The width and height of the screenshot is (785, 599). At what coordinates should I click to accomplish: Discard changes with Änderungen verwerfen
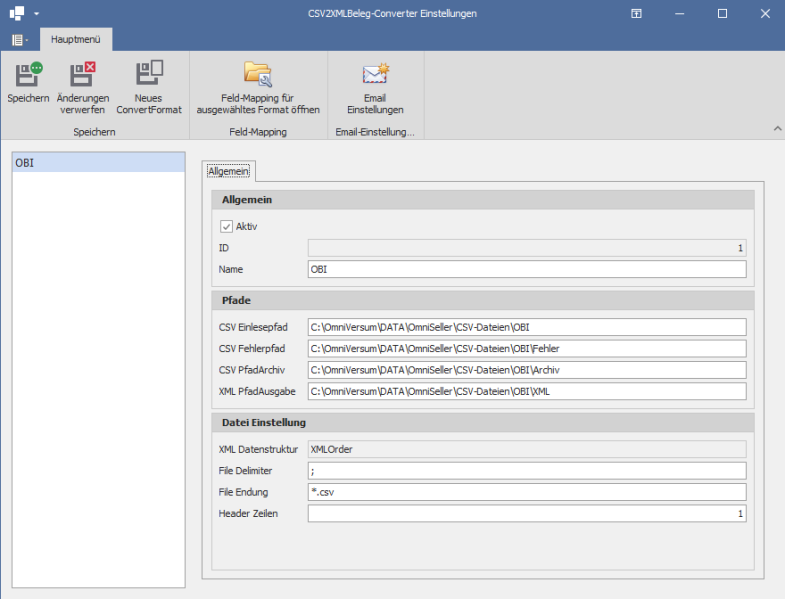coord(82,76)
